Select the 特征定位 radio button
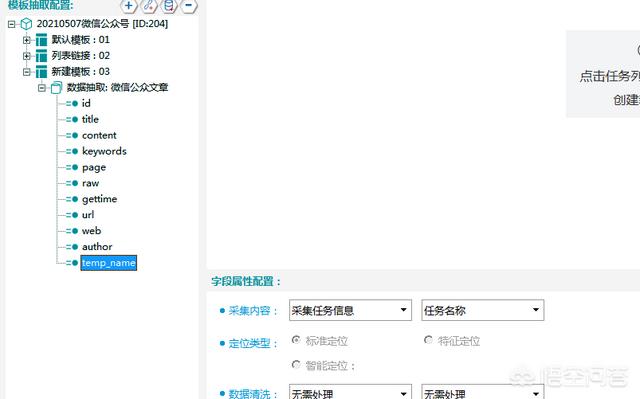Image resolution: width=640 pixels, height=399 pixels. 428,340
